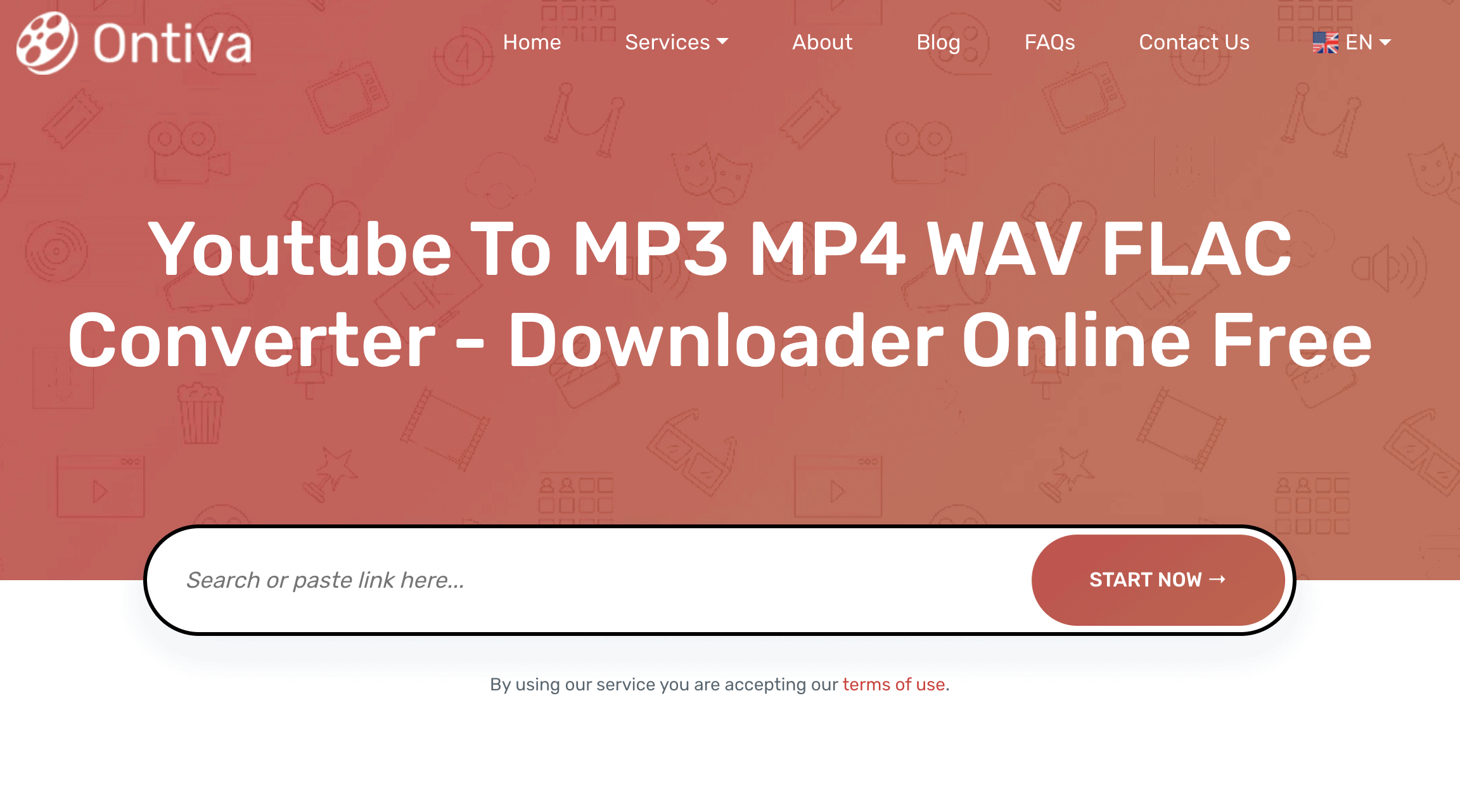Click the Blog navigation tab
This screenshot has height=812, width=1460.
[938, 42]
